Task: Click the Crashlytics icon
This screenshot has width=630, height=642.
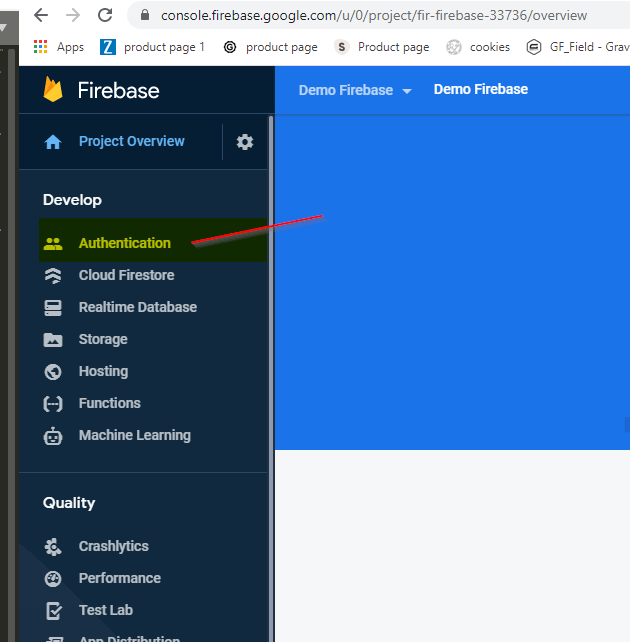Action: click(x=53, y=547)
